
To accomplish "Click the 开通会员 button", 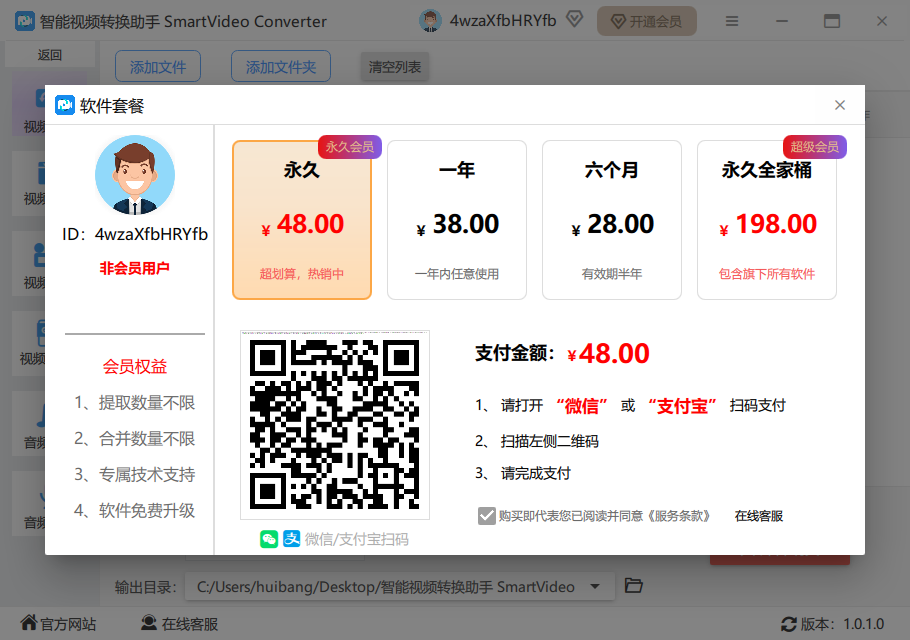I will 646,21.
